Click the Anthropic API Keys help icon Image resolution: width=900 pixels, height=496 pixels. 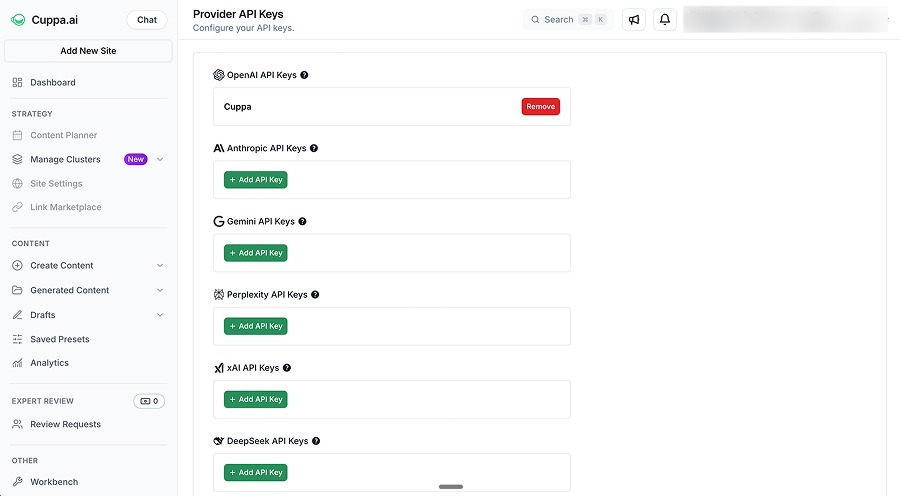pos(314,148)
